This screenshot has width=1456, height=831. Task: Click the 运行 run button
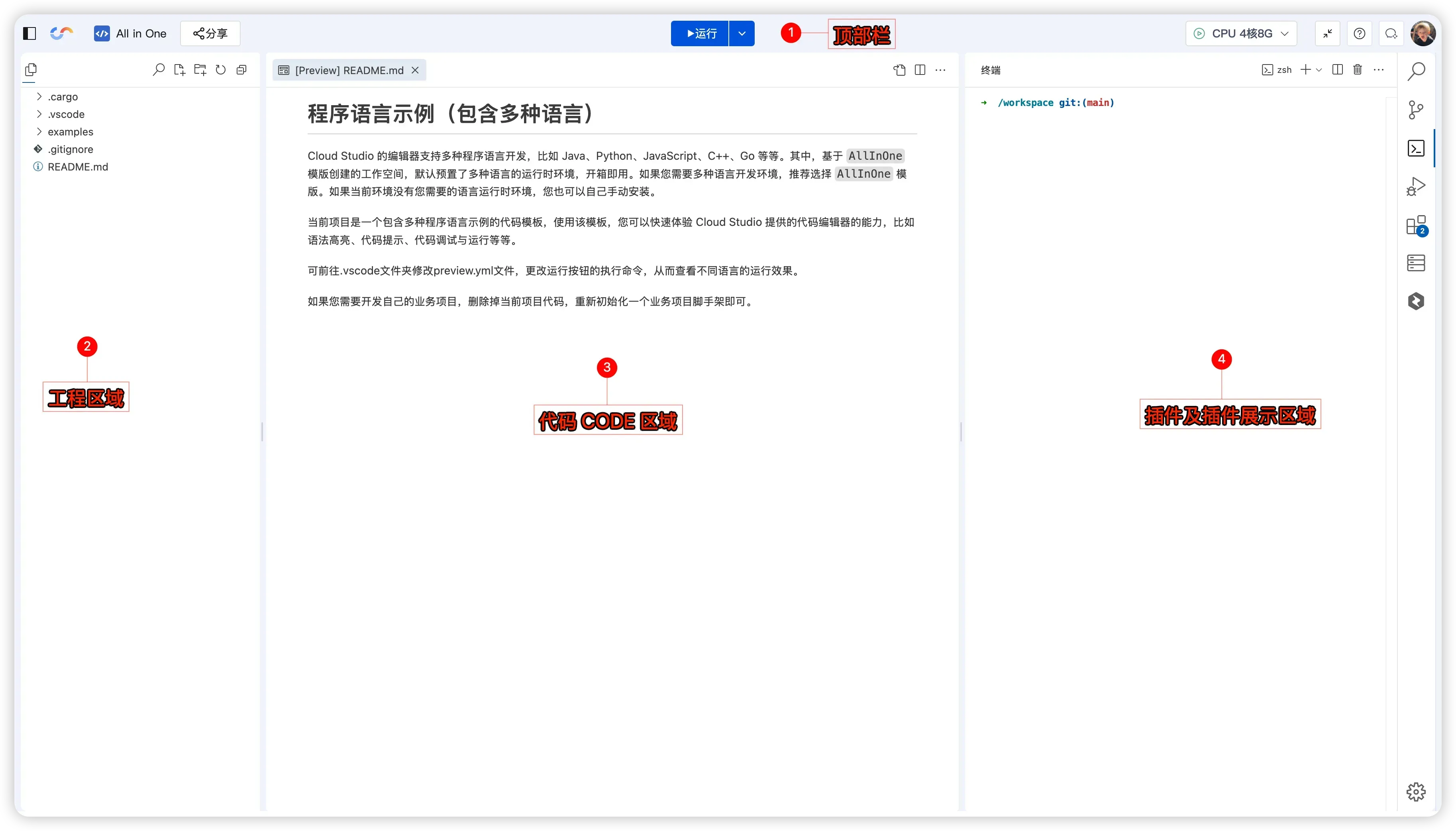coord(700,33)
